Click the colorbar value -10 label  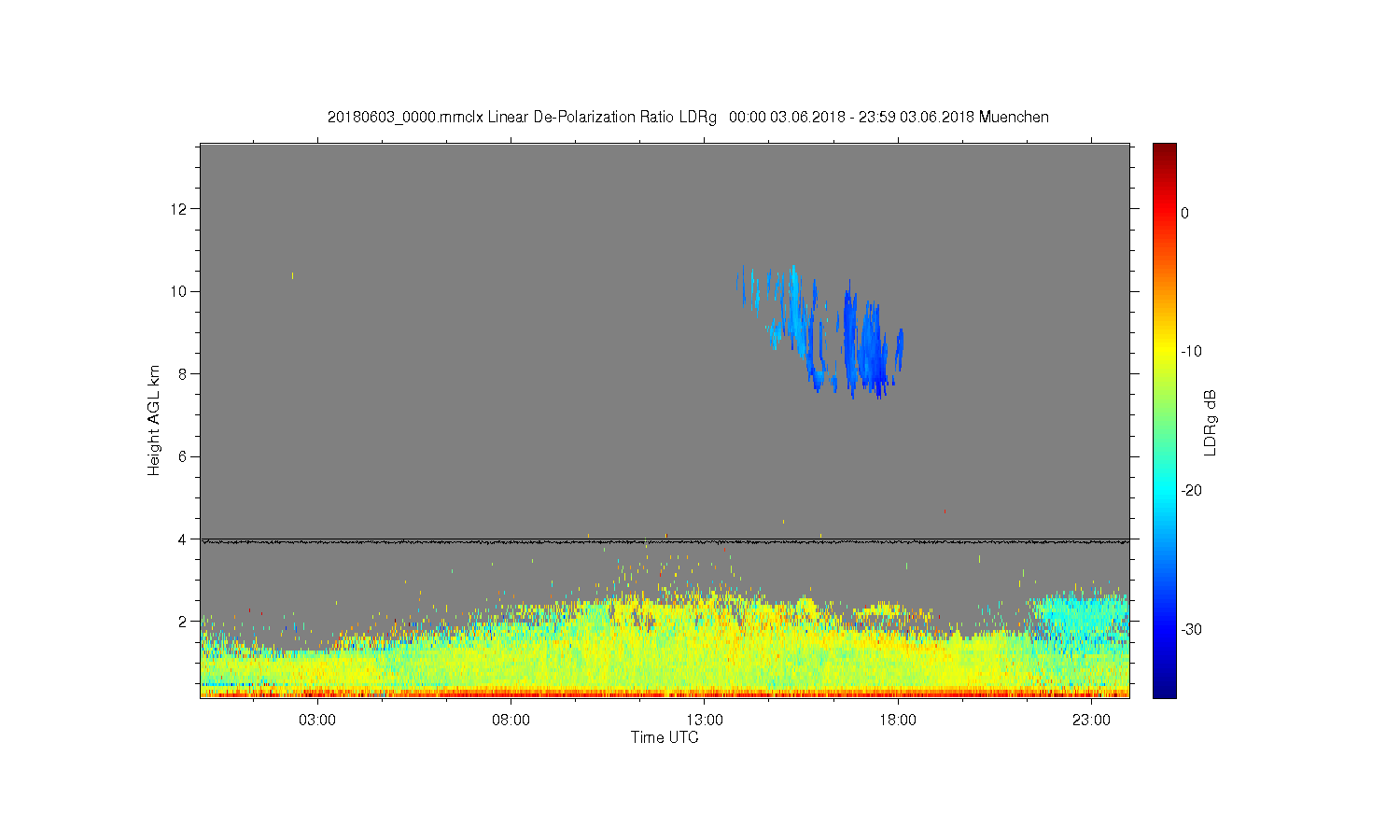click(x=1190, y=352)
